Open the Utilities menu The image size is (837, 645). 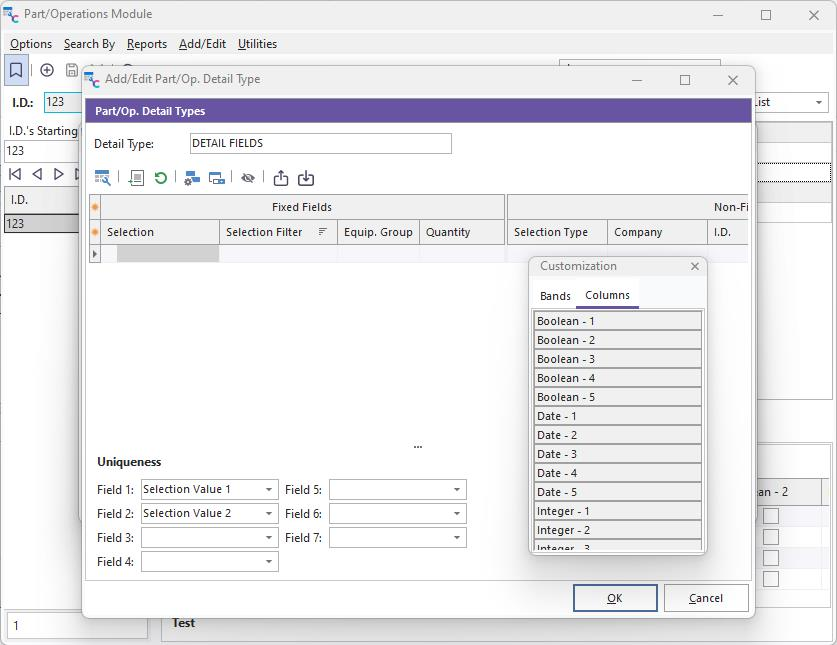[x=257, y=44]
